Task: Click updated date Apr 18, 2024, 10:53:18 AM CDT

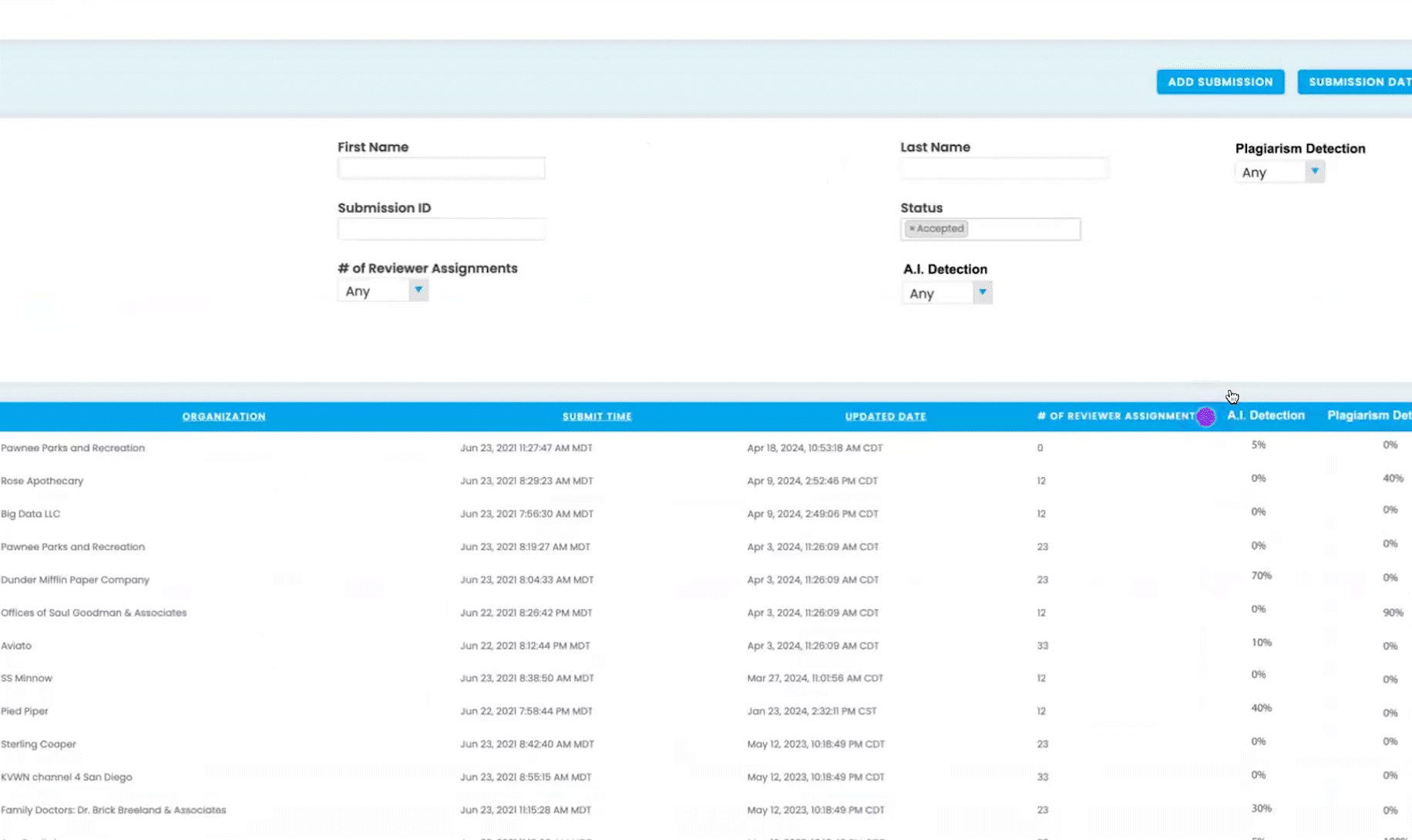Action: point(815,448)
